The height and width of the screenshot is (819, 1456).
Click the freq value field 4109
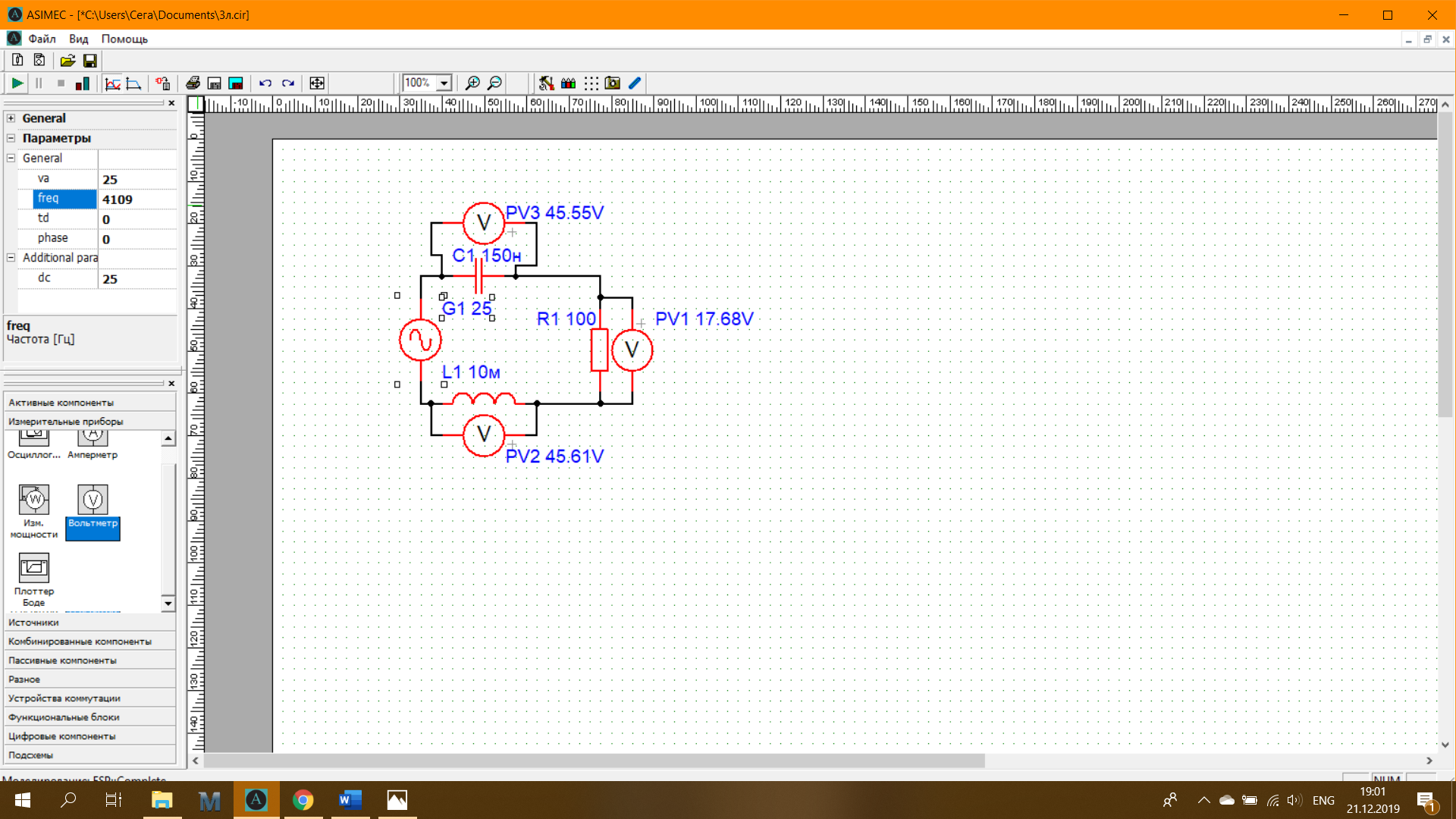[x=137, y=199]
